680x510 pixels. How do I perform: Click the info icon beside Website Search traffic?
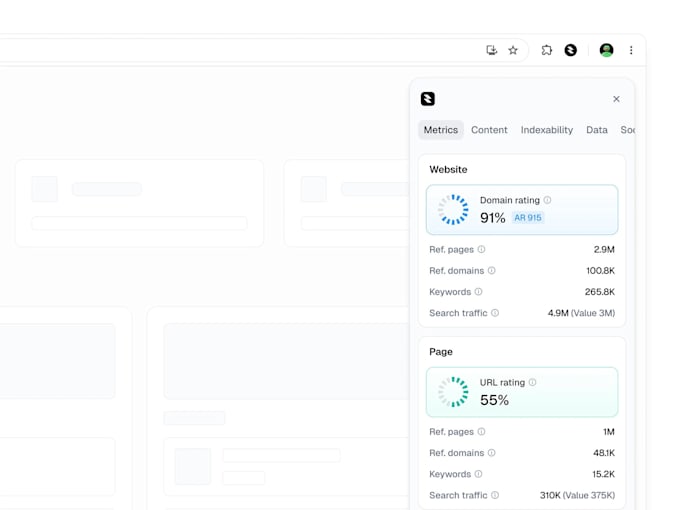pyautogui.click(x=495, y=313)
